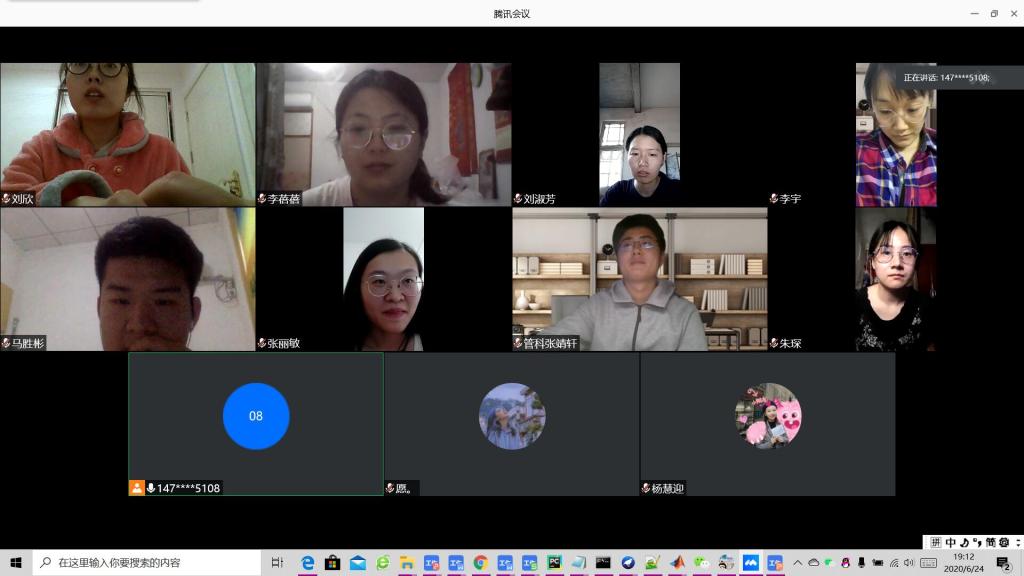
Task: Open the Windows notification center
Action: point(1004,563)
